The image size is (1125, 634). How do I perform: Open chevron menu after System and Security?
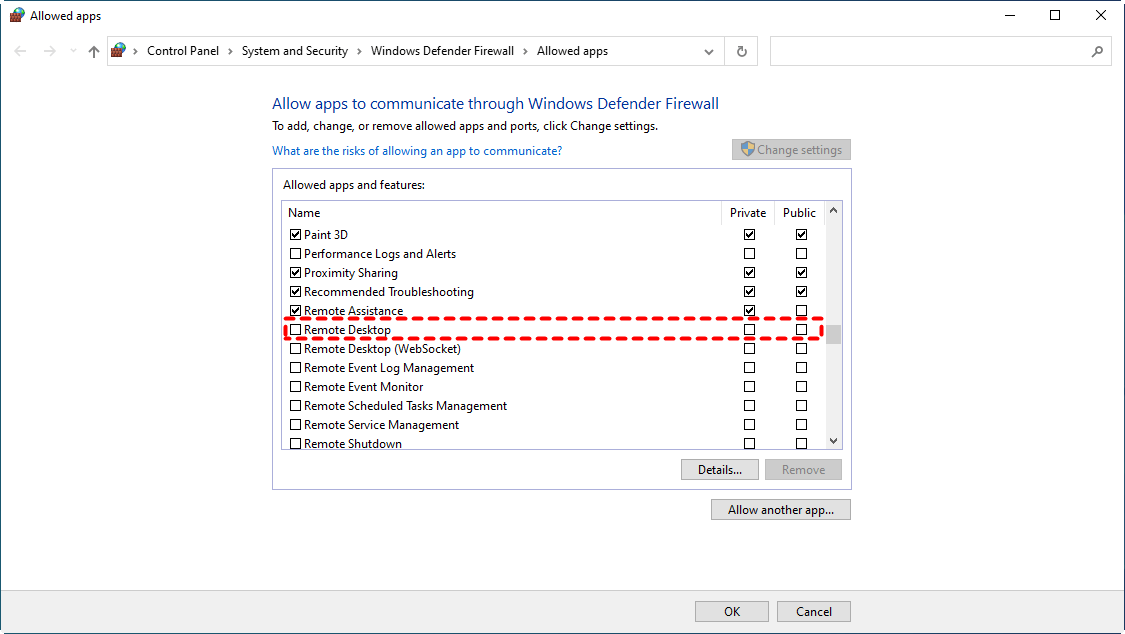pos(359,51)
